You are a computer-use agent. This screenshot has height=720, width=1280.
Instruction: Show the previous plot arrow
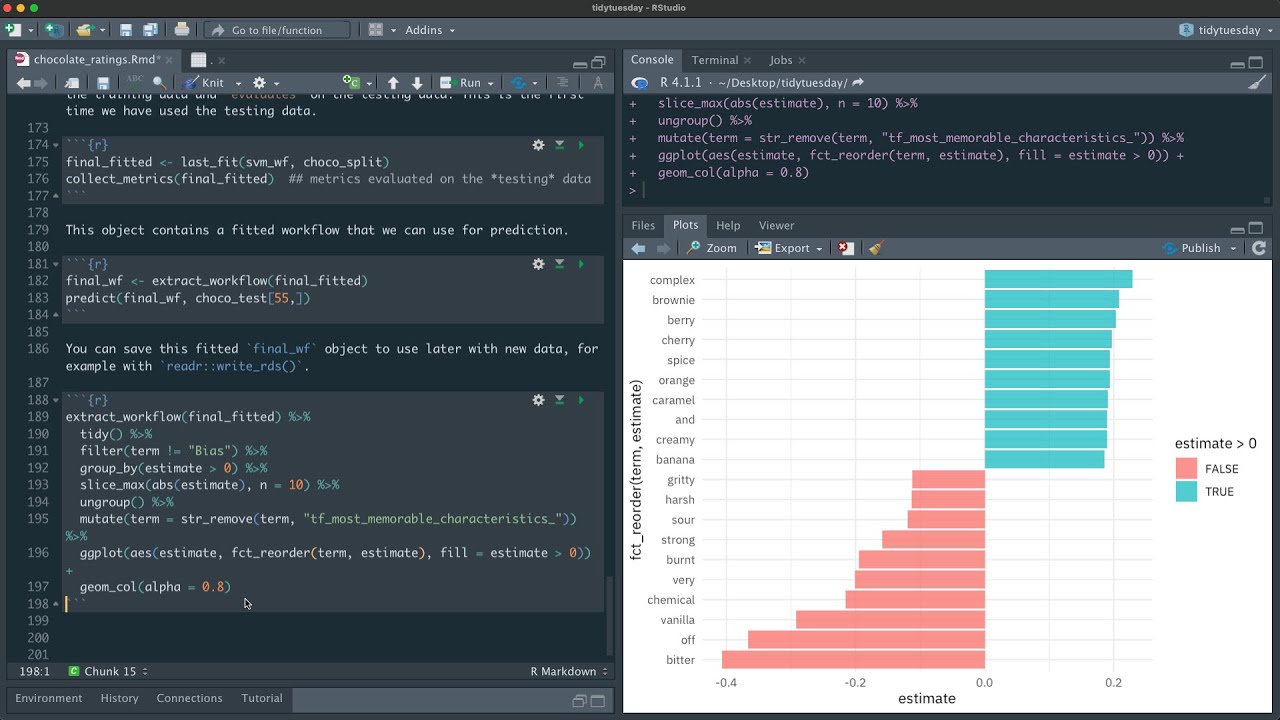pos(638,248)
